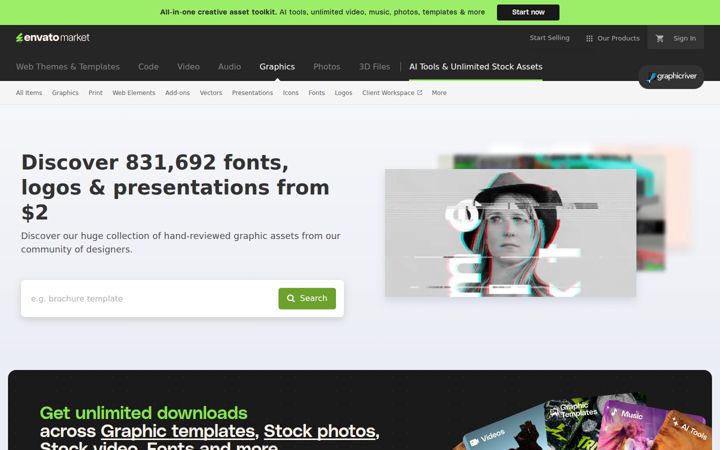Expand the More subnavigation menu

click(439, 93)
